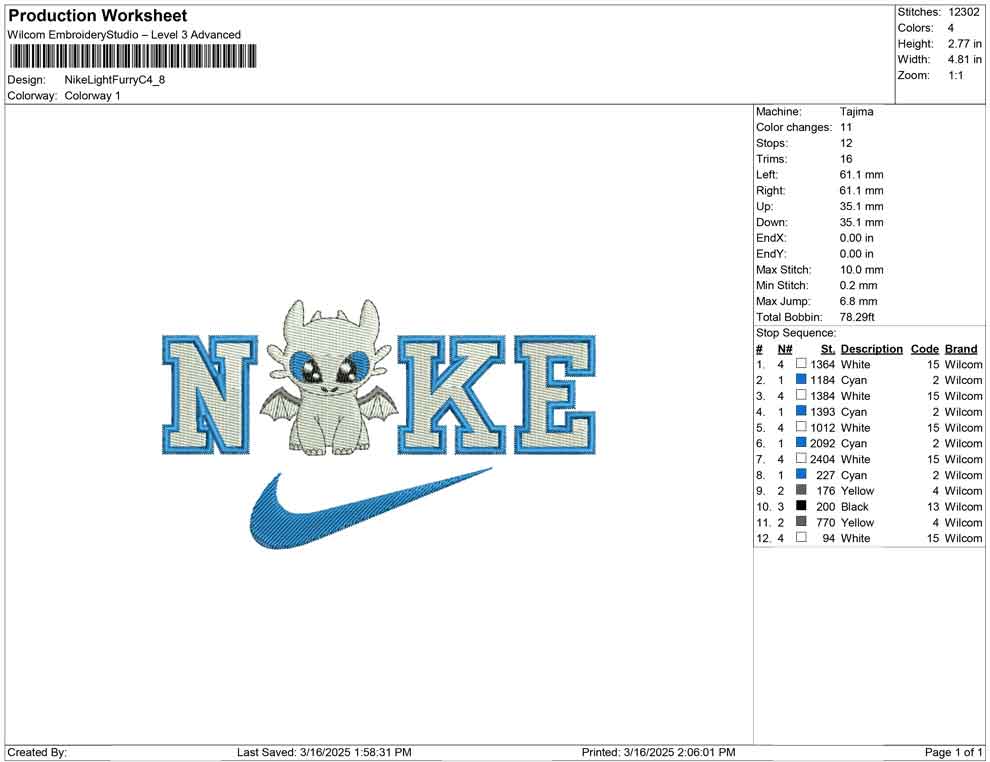Viewport: 990px width, 762px height.
Task: Click the 'Page 1 of 1' indicator
Action: (953, 752)
